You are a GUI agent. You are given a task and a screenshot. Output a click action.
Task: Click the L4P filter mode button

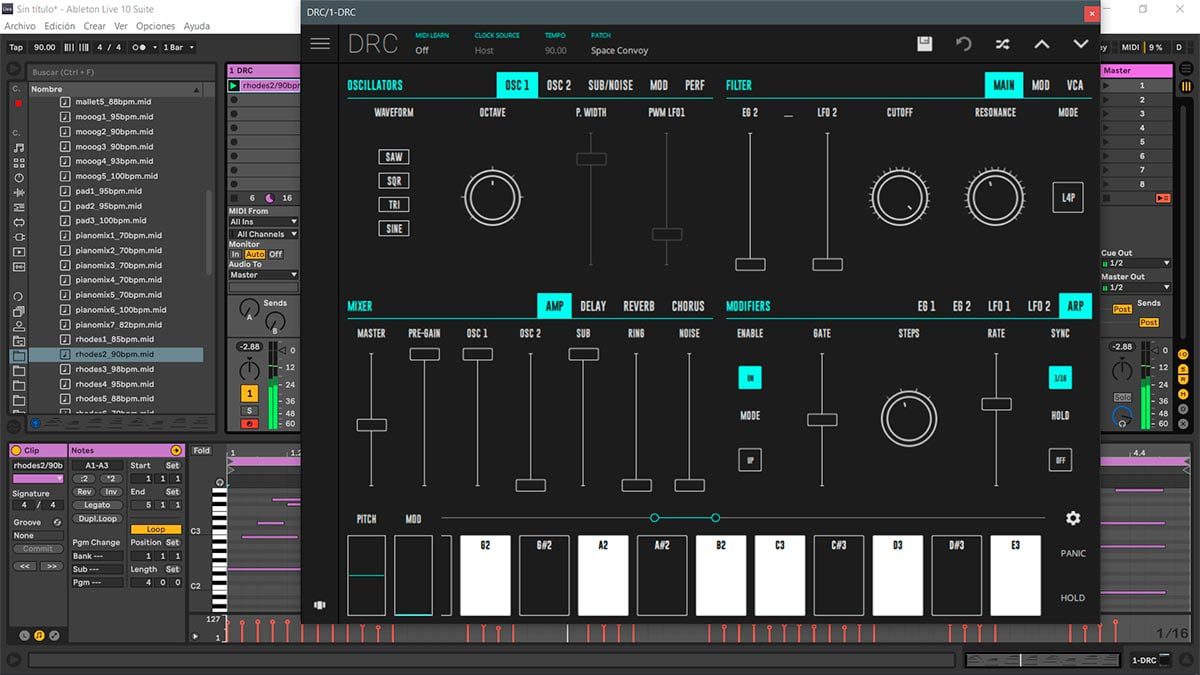pos(1068,198)
